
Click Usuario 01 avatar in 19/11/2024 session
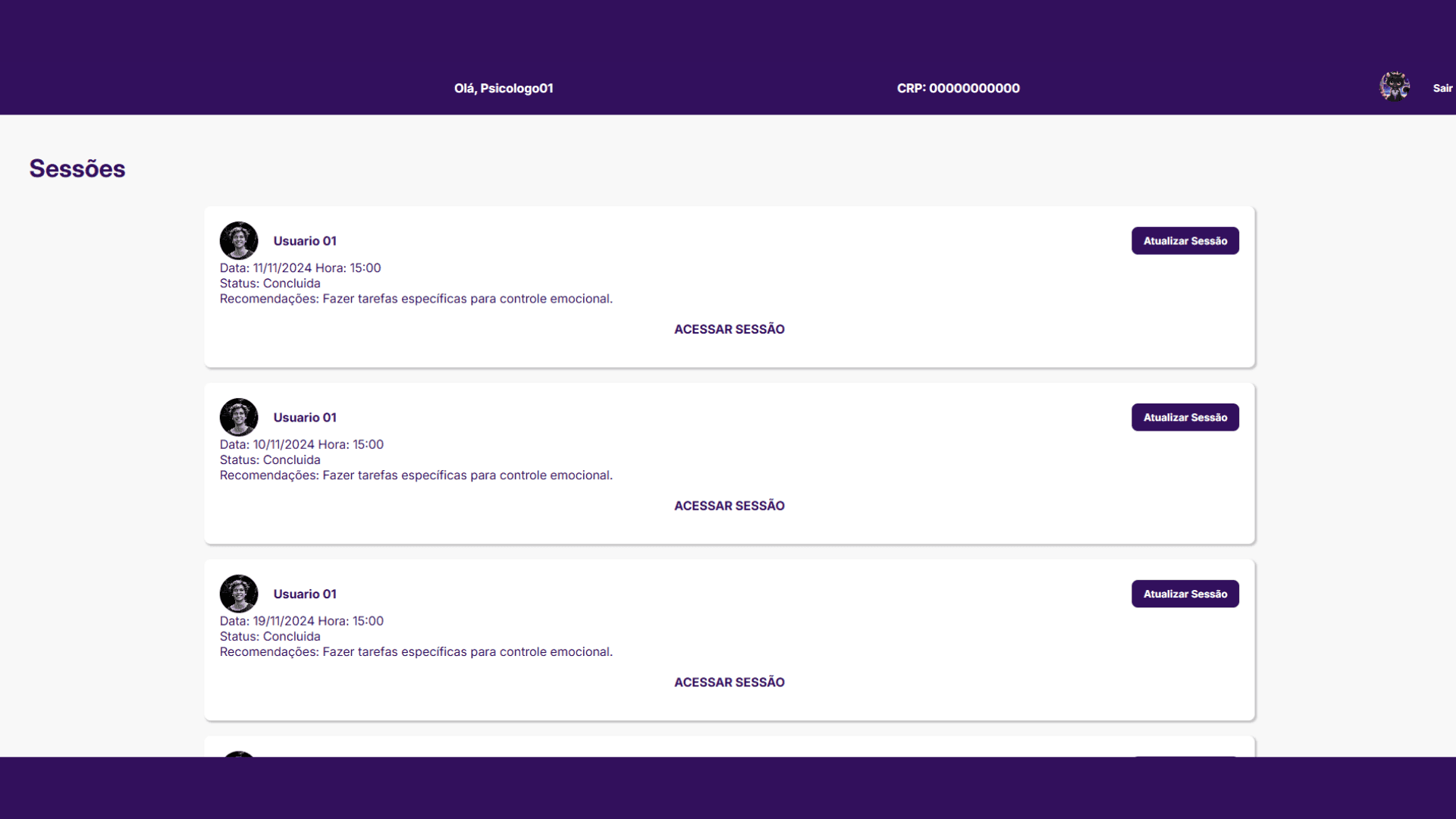[239, 594]
